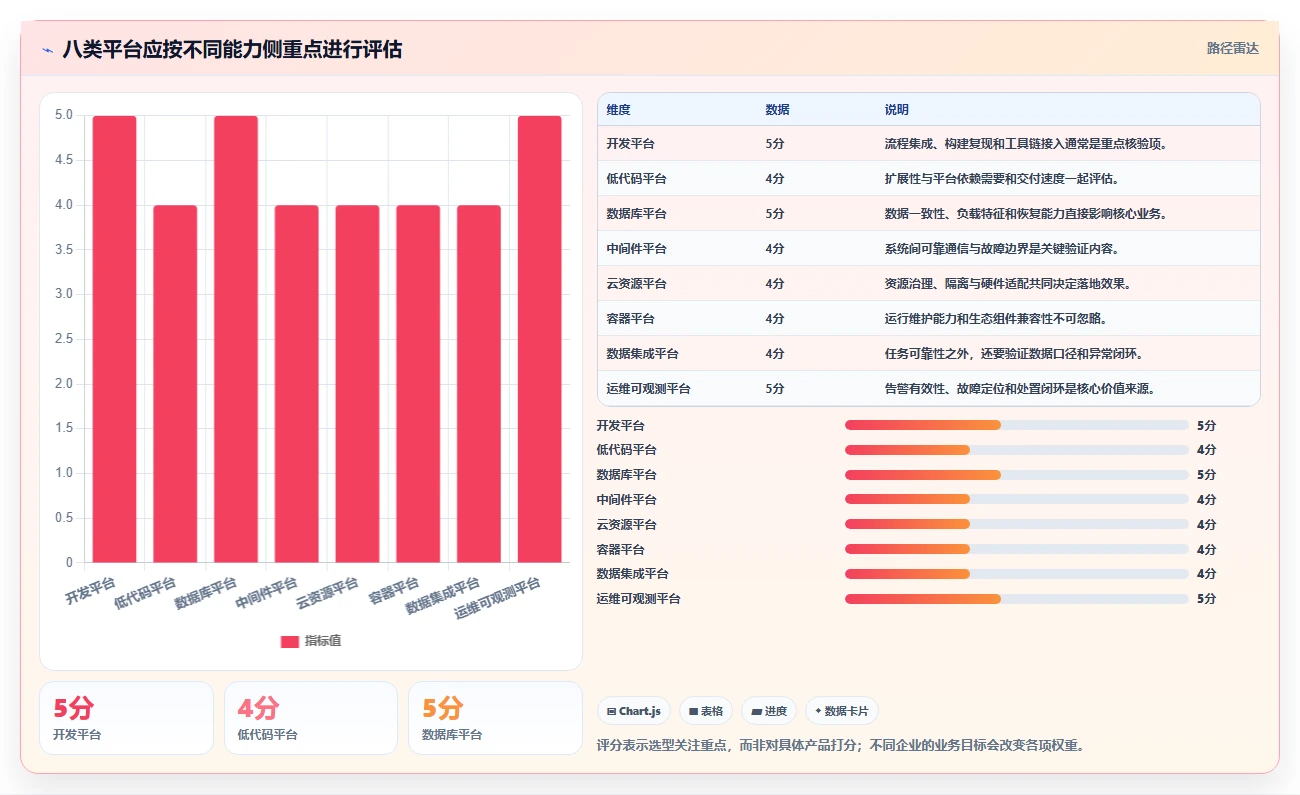Click the title 八类平台应按不同能力侧重点进行评估
Viewport: 1300px width, 795px height.
(232, 49)
